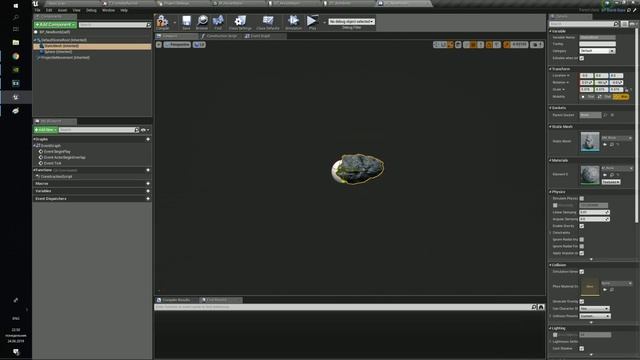Click the add Graph plus icon

point(148,139)
